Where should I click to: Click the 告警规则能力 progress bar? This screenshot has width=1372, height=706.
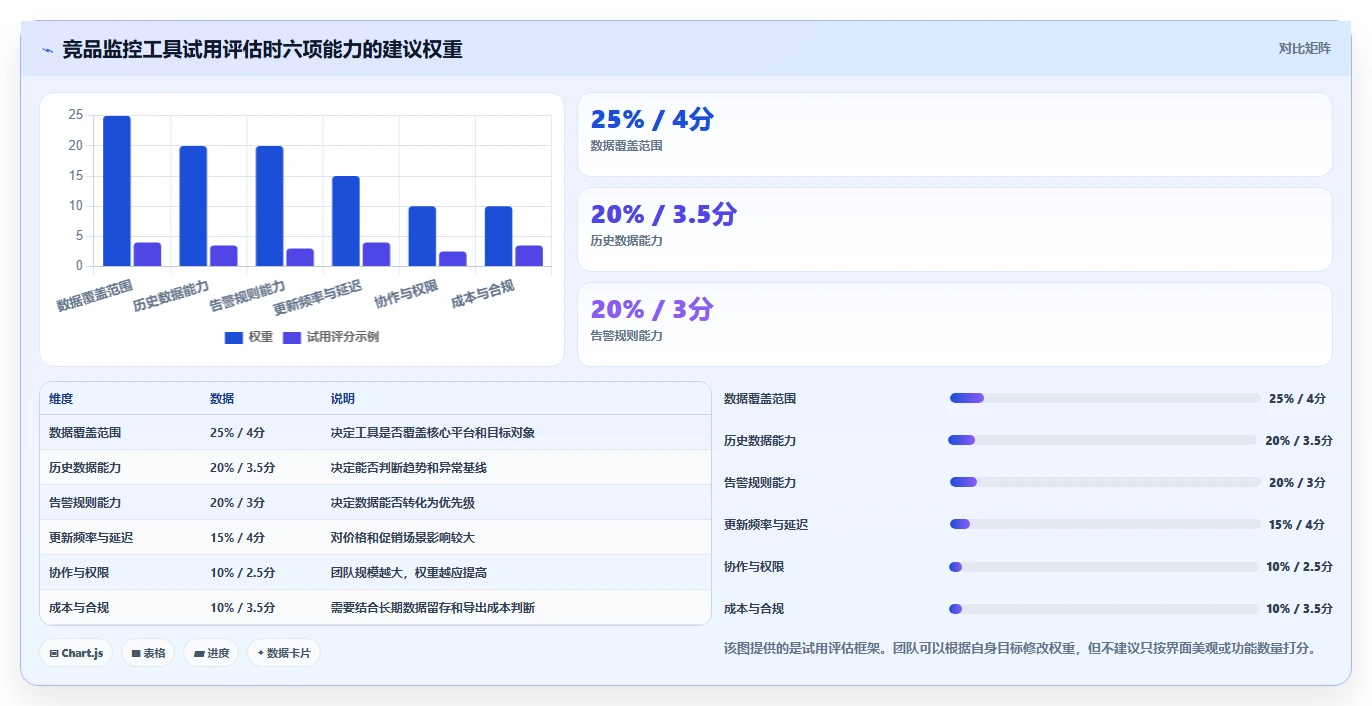[x=1105, y=482]
